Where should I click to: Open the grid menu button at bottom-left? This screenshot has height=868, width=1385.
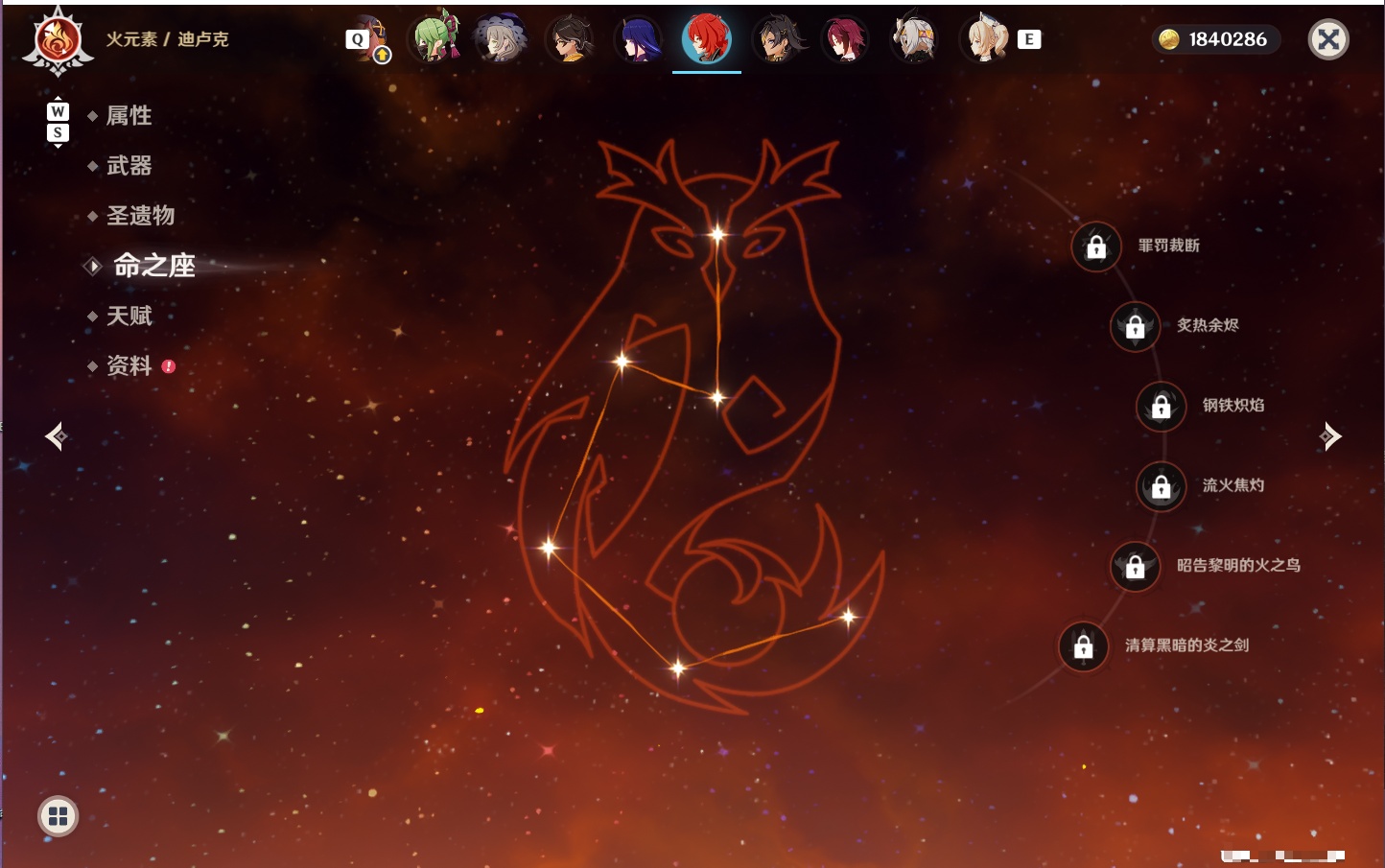[58, 816]
